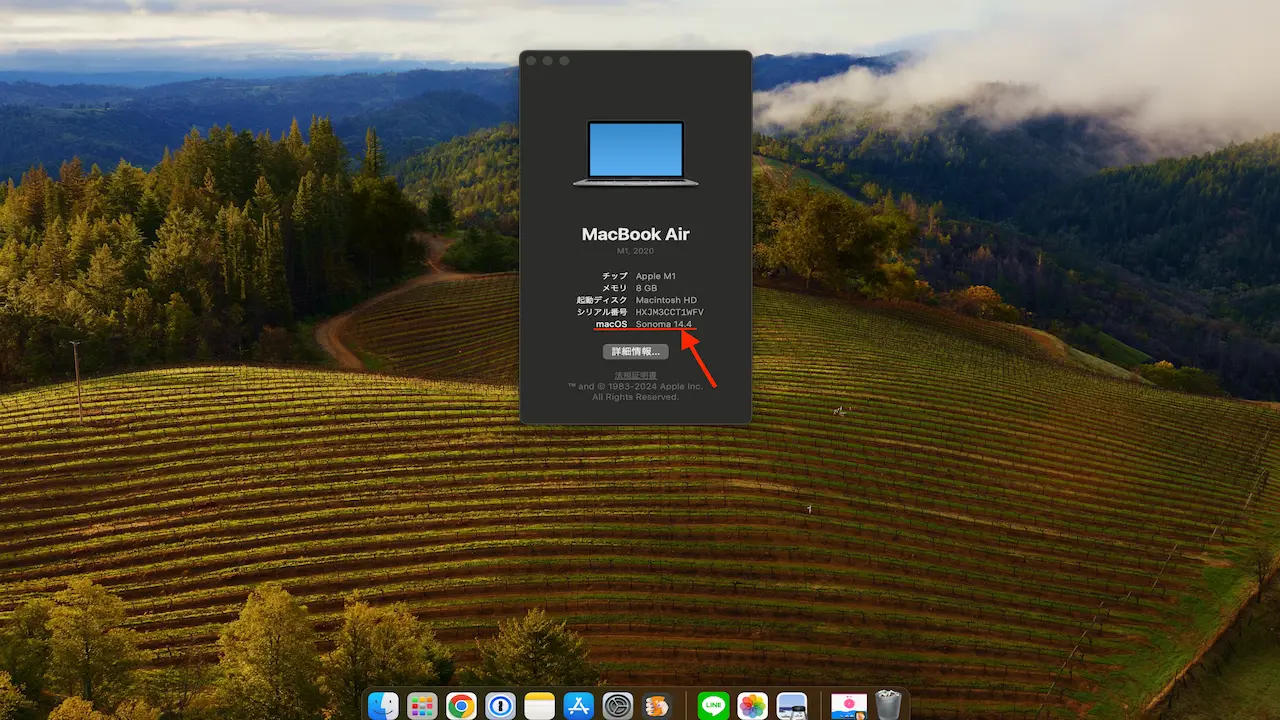Image resolution: width=1280 pixels, height=720 pixels.
Task: Open System Settings gear icon in Dock
Action: pos(618,706)
